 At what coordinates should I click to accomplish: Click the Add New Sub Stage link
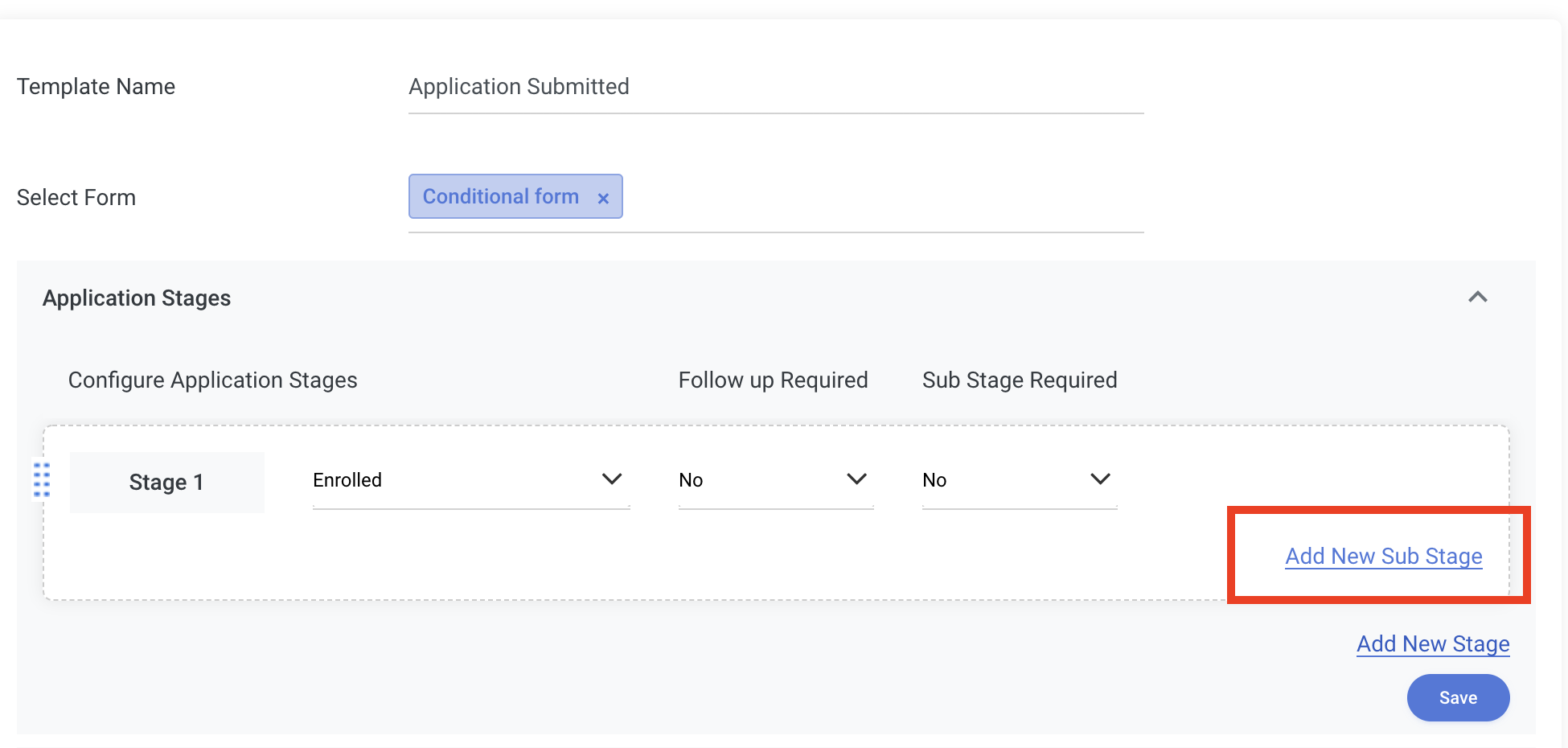click(1383, 556)
